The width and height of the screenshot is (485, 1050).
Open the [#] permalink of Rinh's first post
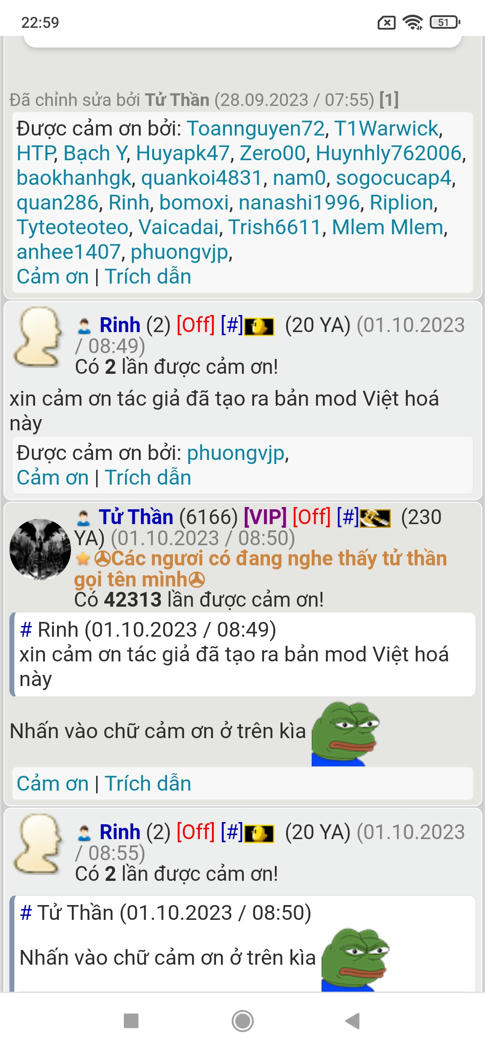[231, 325]
